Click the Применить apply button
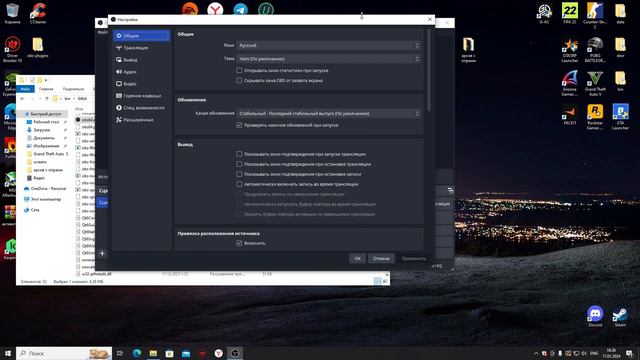Screen dimensions: 640x360 (413, 258)
